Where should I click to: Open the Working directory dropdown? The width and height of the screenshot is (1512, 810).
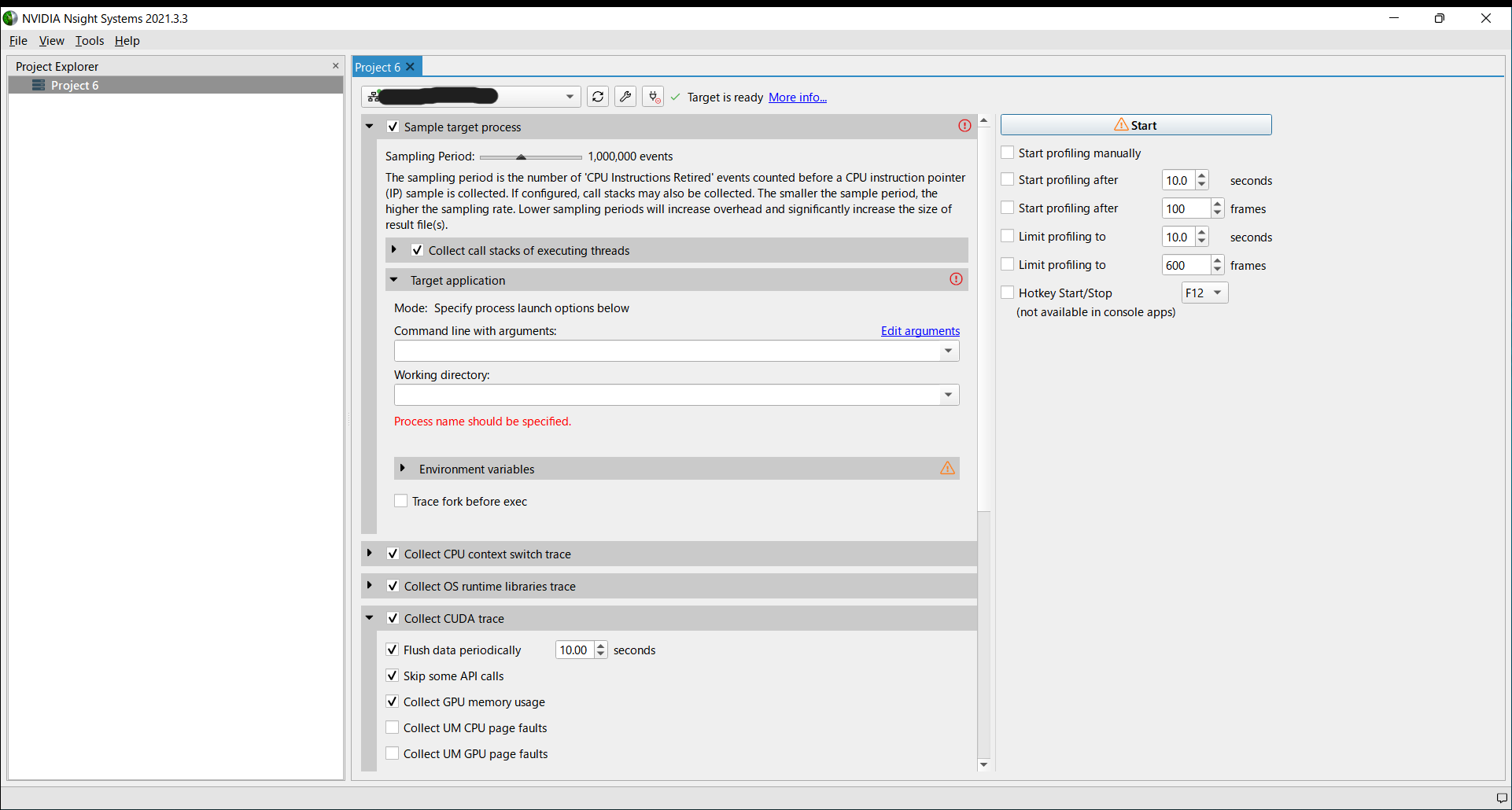(x=949, y=395)
